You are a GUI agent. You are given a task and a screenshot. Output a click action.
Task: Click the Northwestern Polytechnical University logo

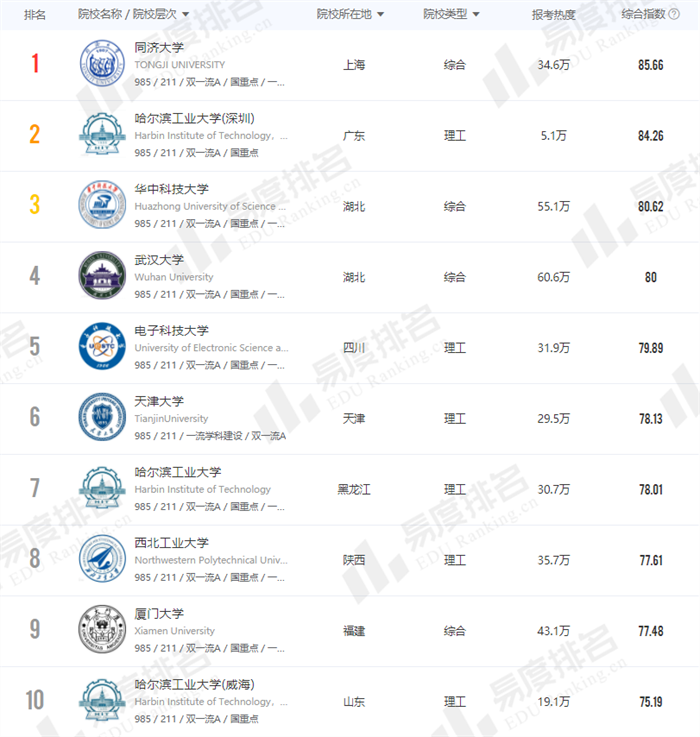point(103,560)
